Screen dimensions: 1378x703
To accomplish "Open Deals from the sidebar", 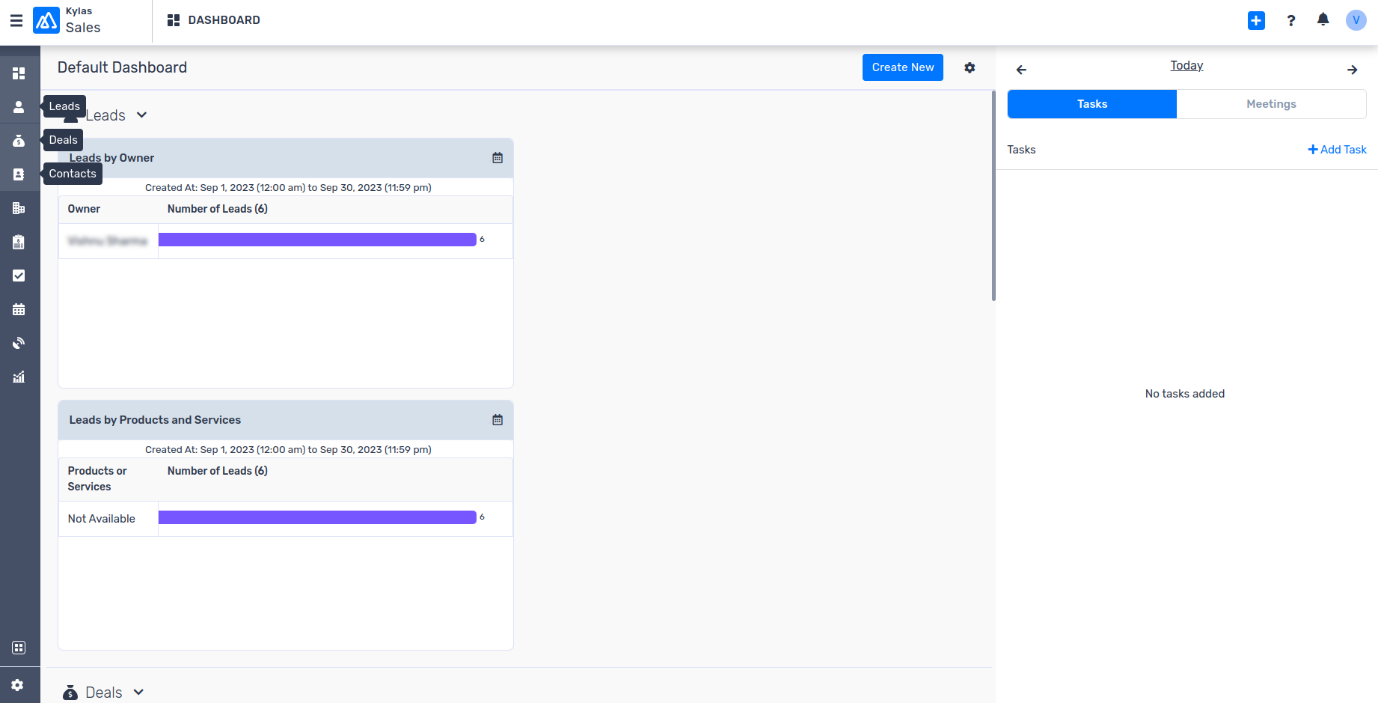I will click(18, 141).
